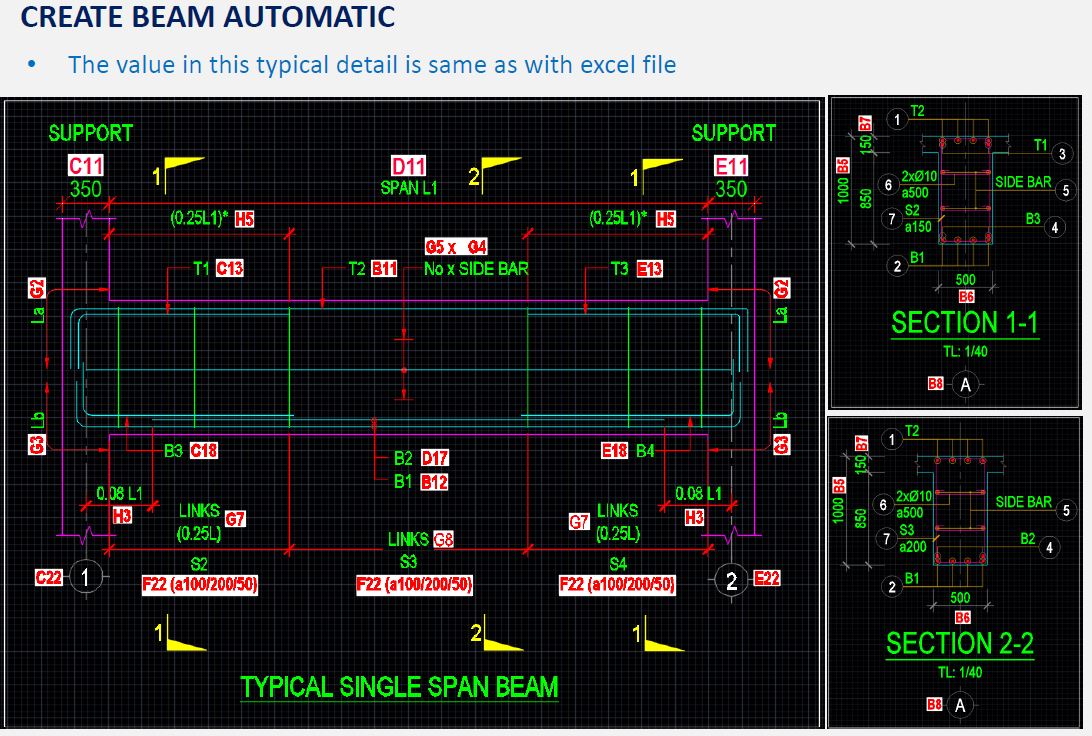Click the B11 tag next to T2
This screenshot has height=736, width=1092.
pos(384,268)
